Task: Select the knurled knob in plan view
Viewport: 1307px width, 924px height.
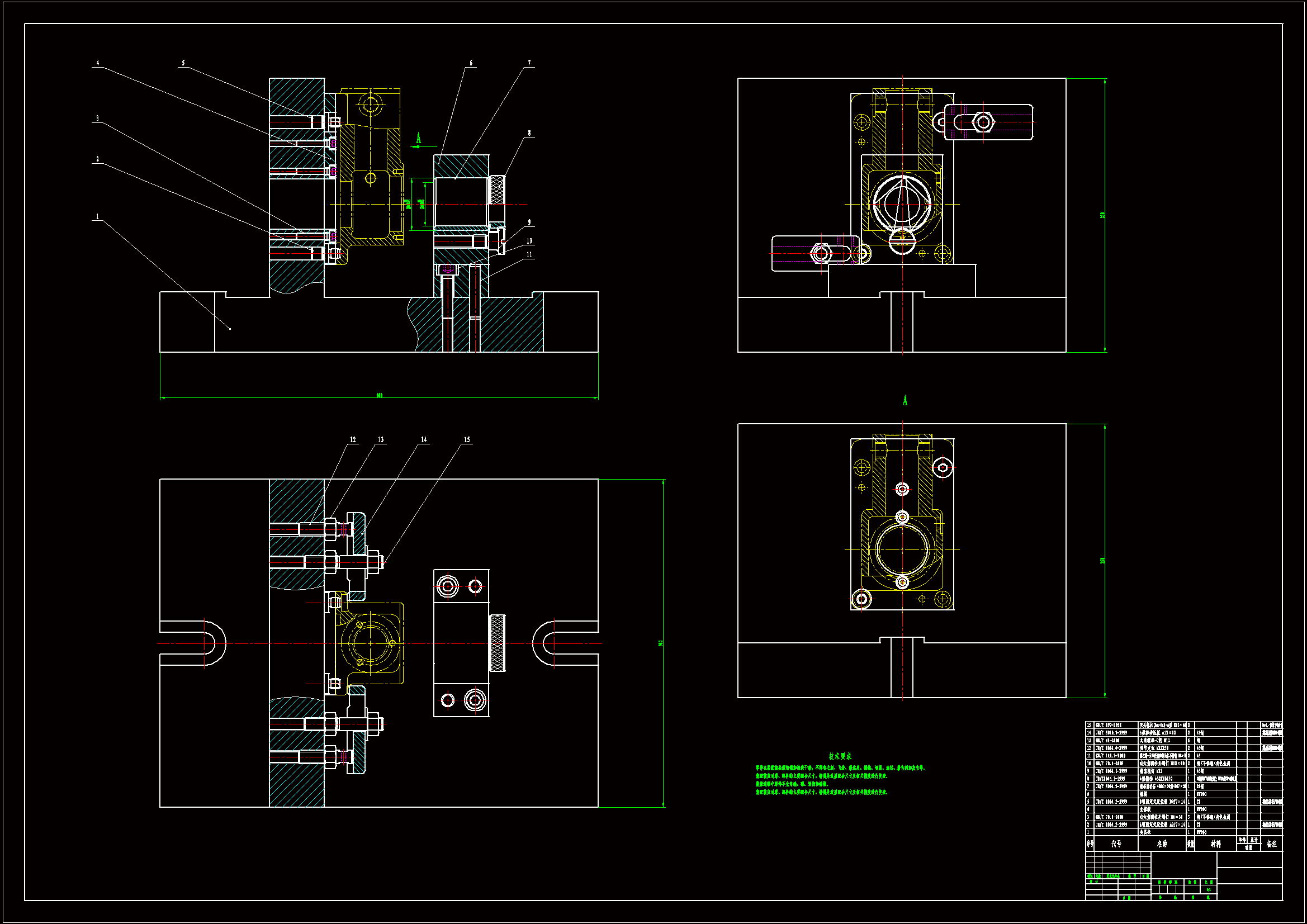Action: 498,643
